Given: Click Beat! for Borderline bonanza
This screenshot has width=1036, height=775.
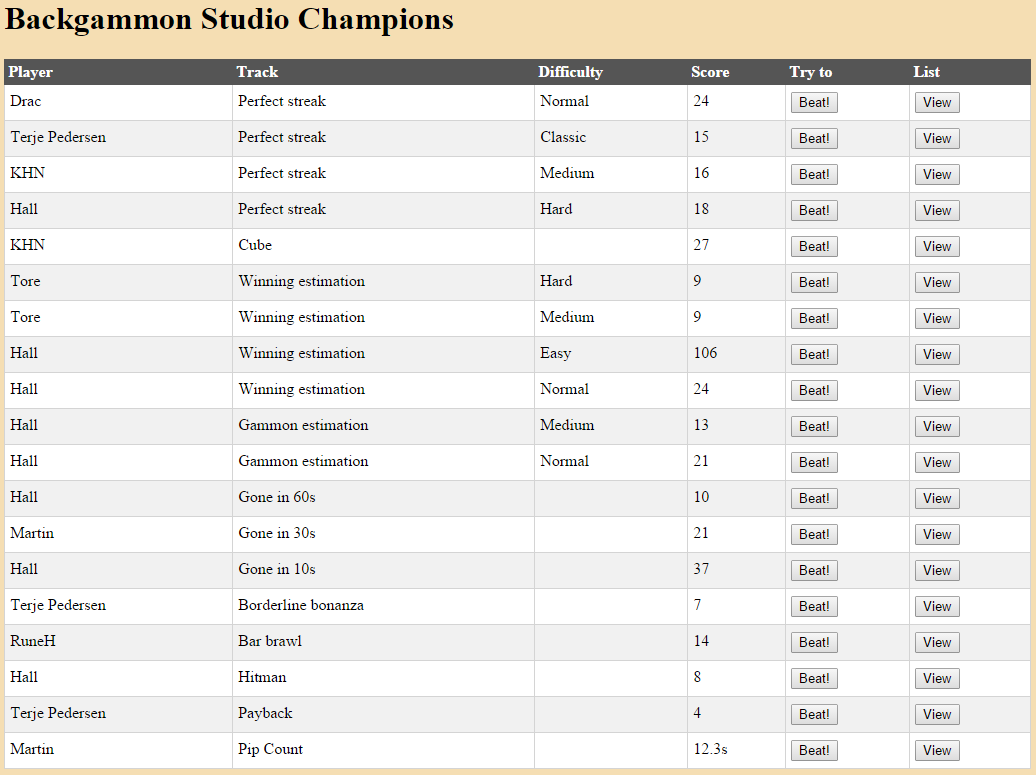Looking at the screenshot, I should tap(814, 606).
